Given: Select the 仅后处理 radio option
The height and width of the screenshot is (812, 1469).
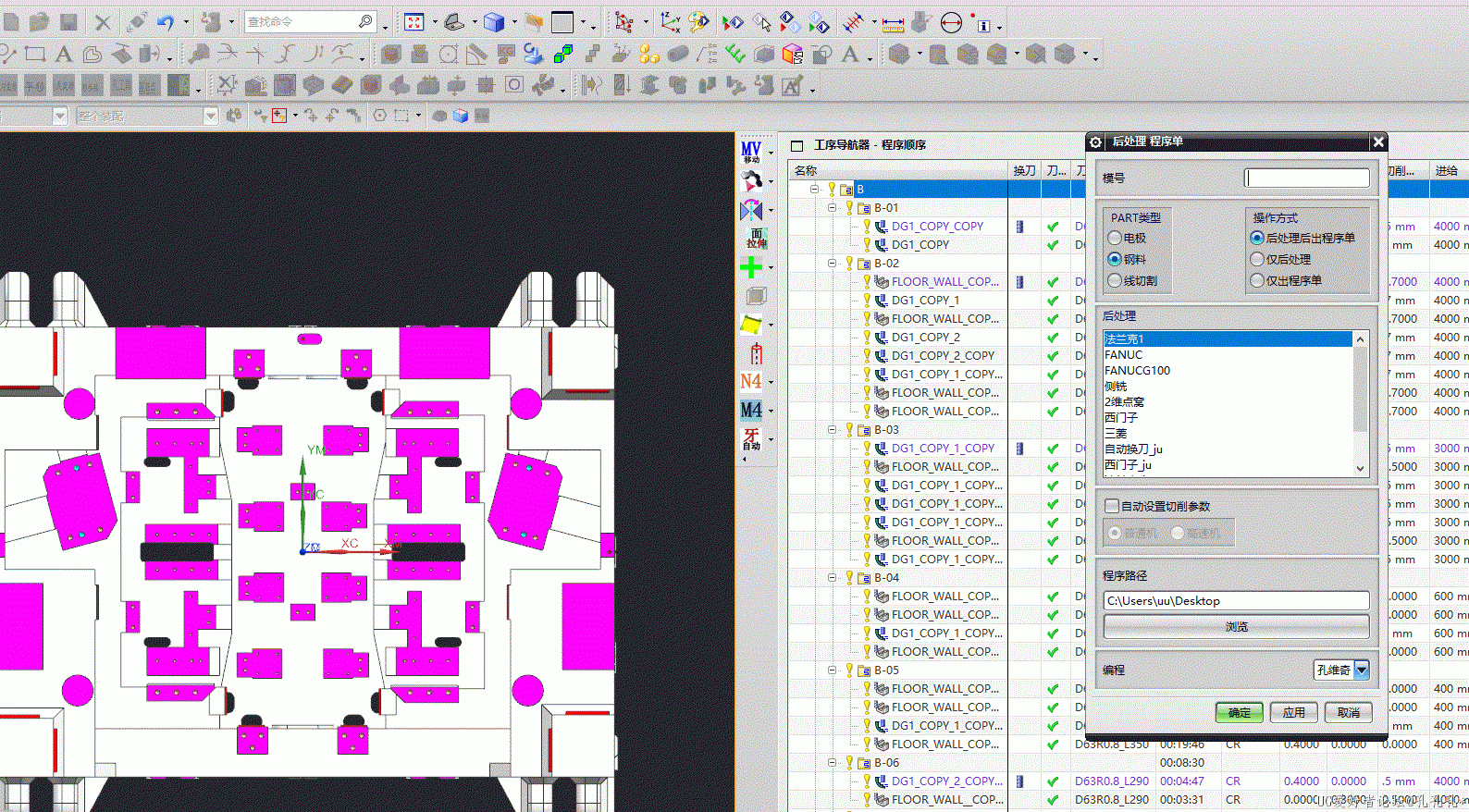Looking at the screenshot, I should coord(1257,259).
